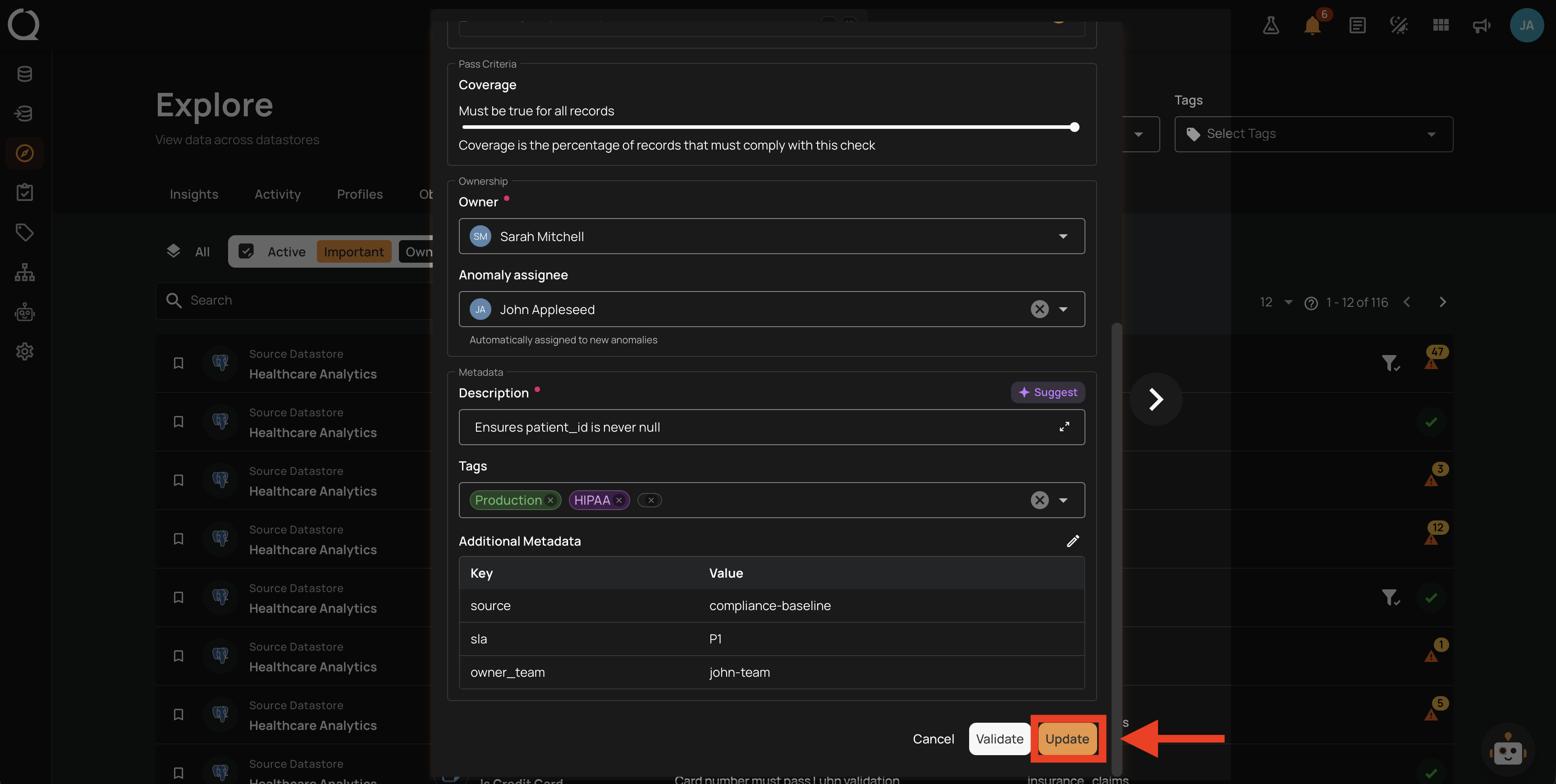Click the Description text field
This screenshot has height=784, width=1556.
coord(771,427)
